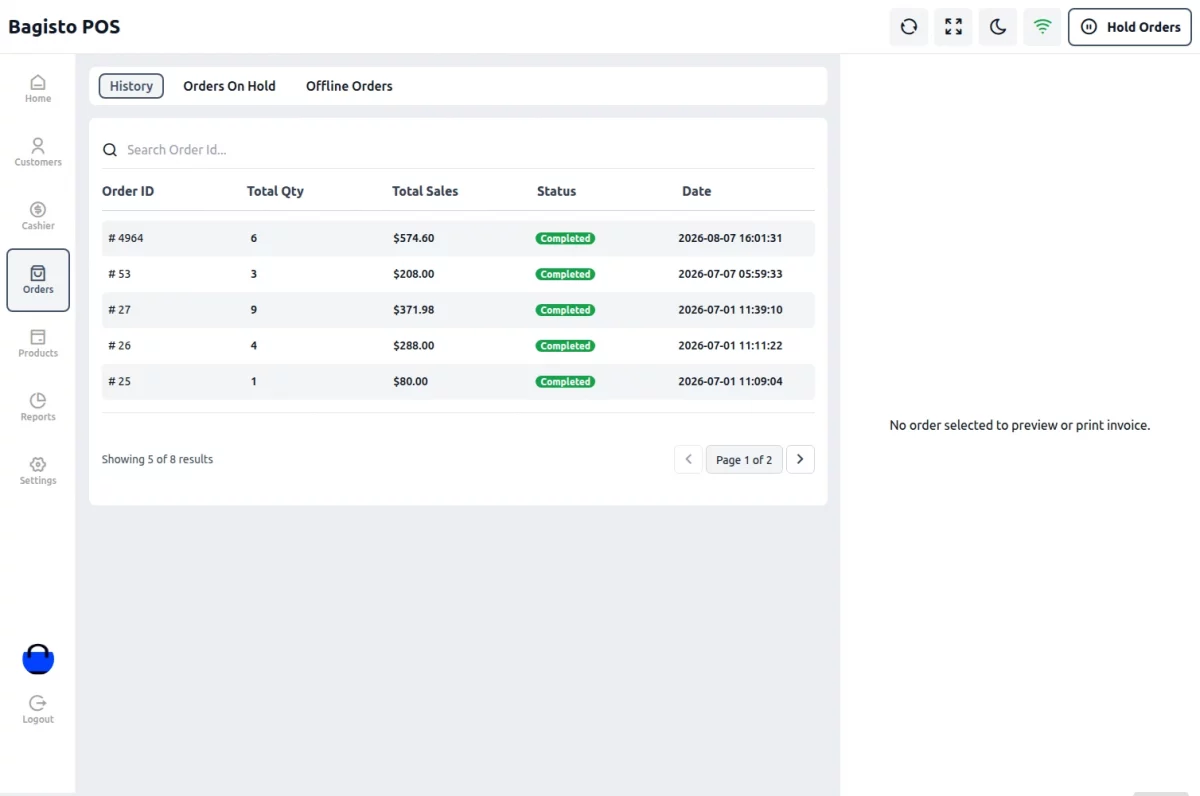Switch to the History tab
1200x796 pixels.
[x=131, y=86]
